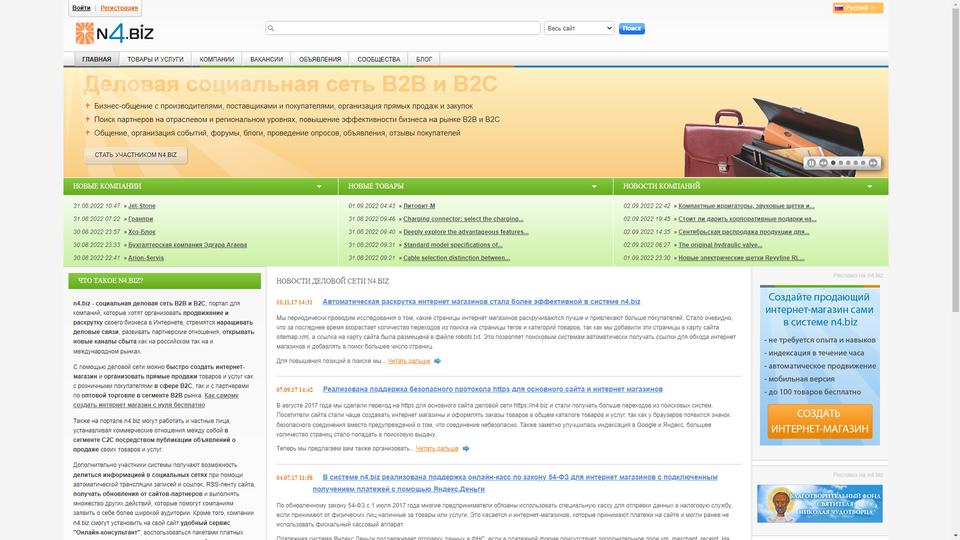Open company Хоз-Блок
Image resolution: width=960 pixels, height=540 pixels.
point(142,232)
